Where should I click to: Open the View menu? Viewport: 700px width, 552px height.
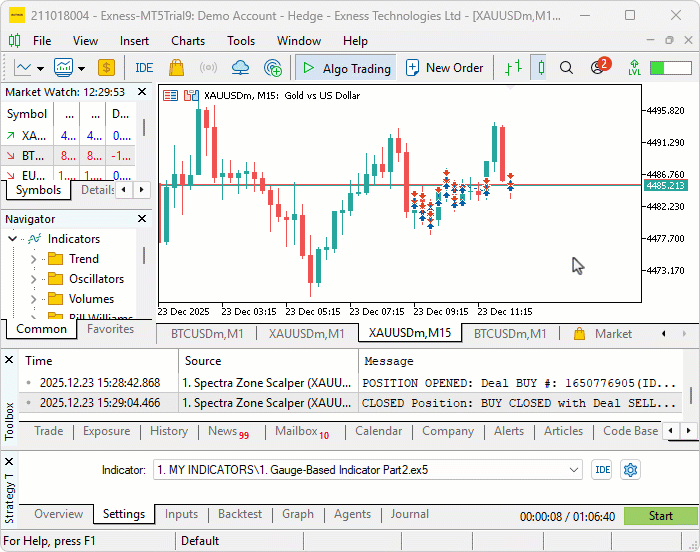85,41
